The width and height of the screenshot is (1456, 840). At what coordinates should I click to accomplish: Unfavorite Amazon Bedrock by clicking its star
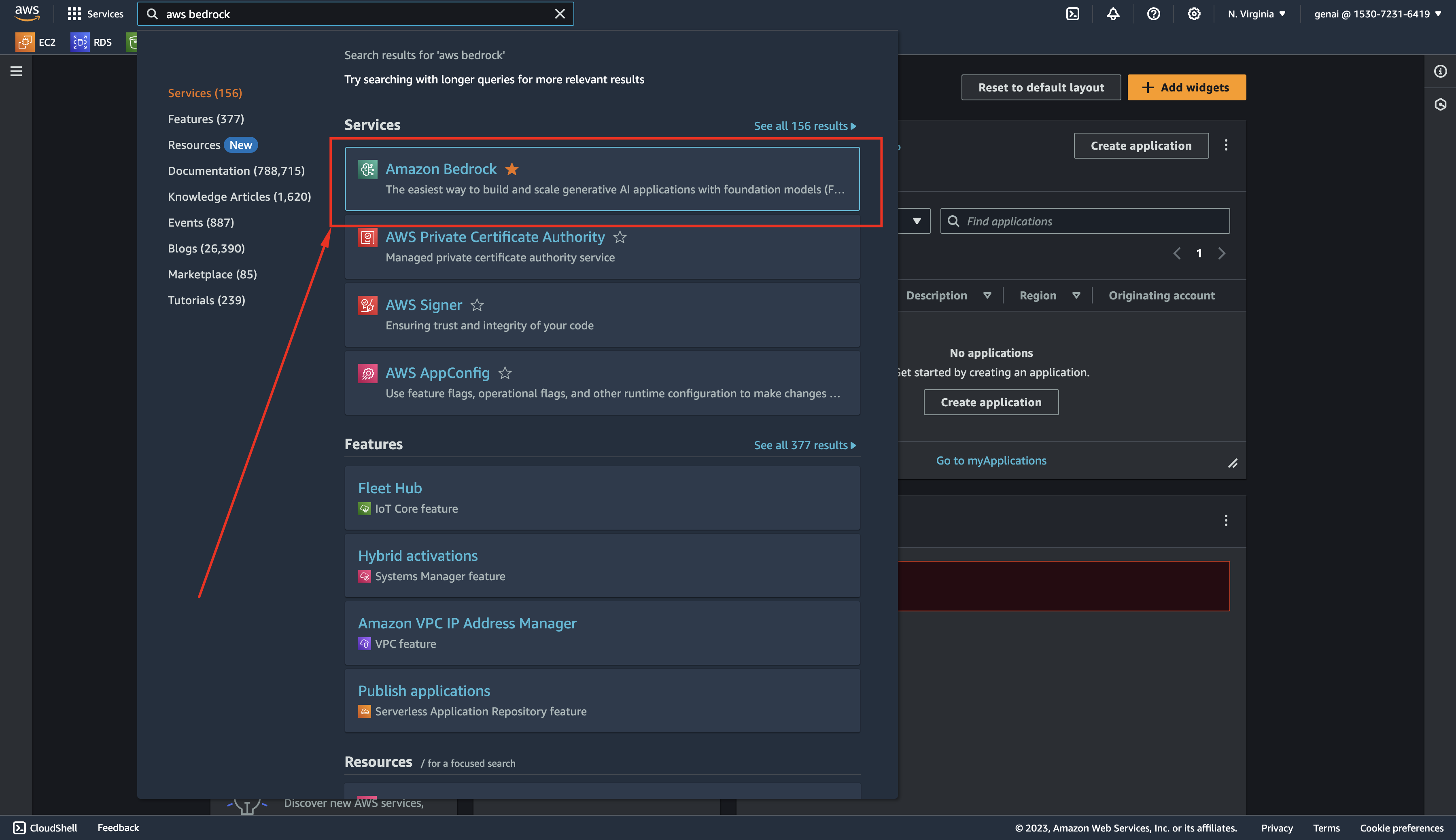pos(511,168)
